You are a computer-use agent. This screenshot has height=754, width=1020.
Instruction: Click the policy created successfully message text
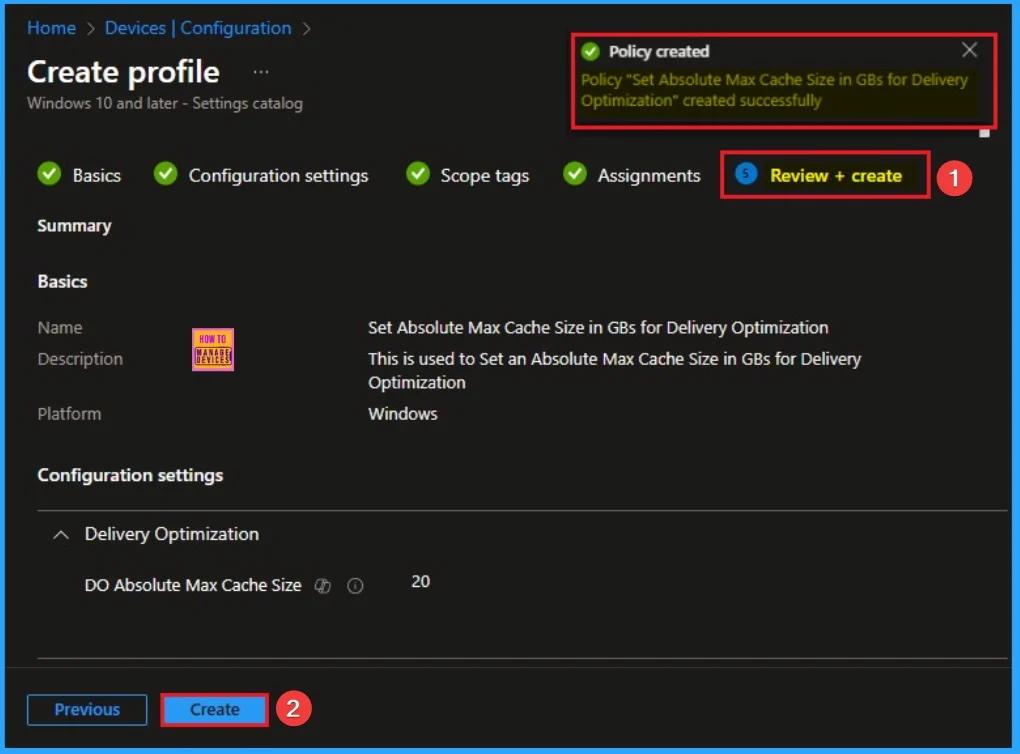pyautogui.click(x=774, y=90)
